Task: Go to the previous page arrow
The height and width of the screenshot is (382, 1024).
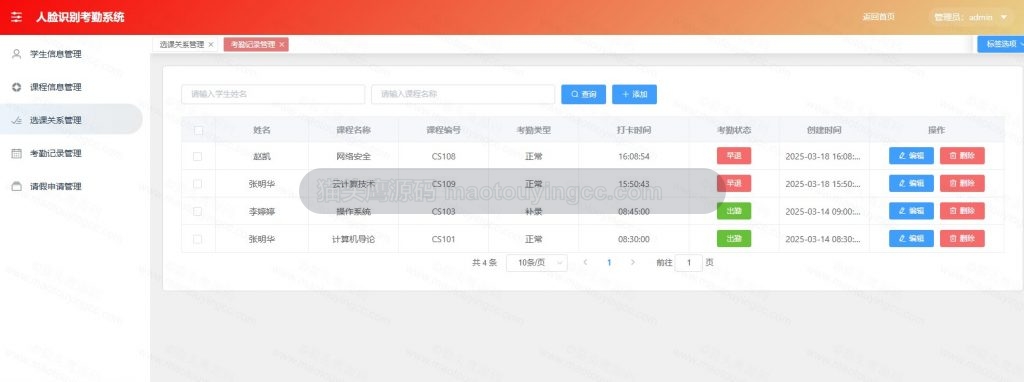Action: tap(585, 263)
